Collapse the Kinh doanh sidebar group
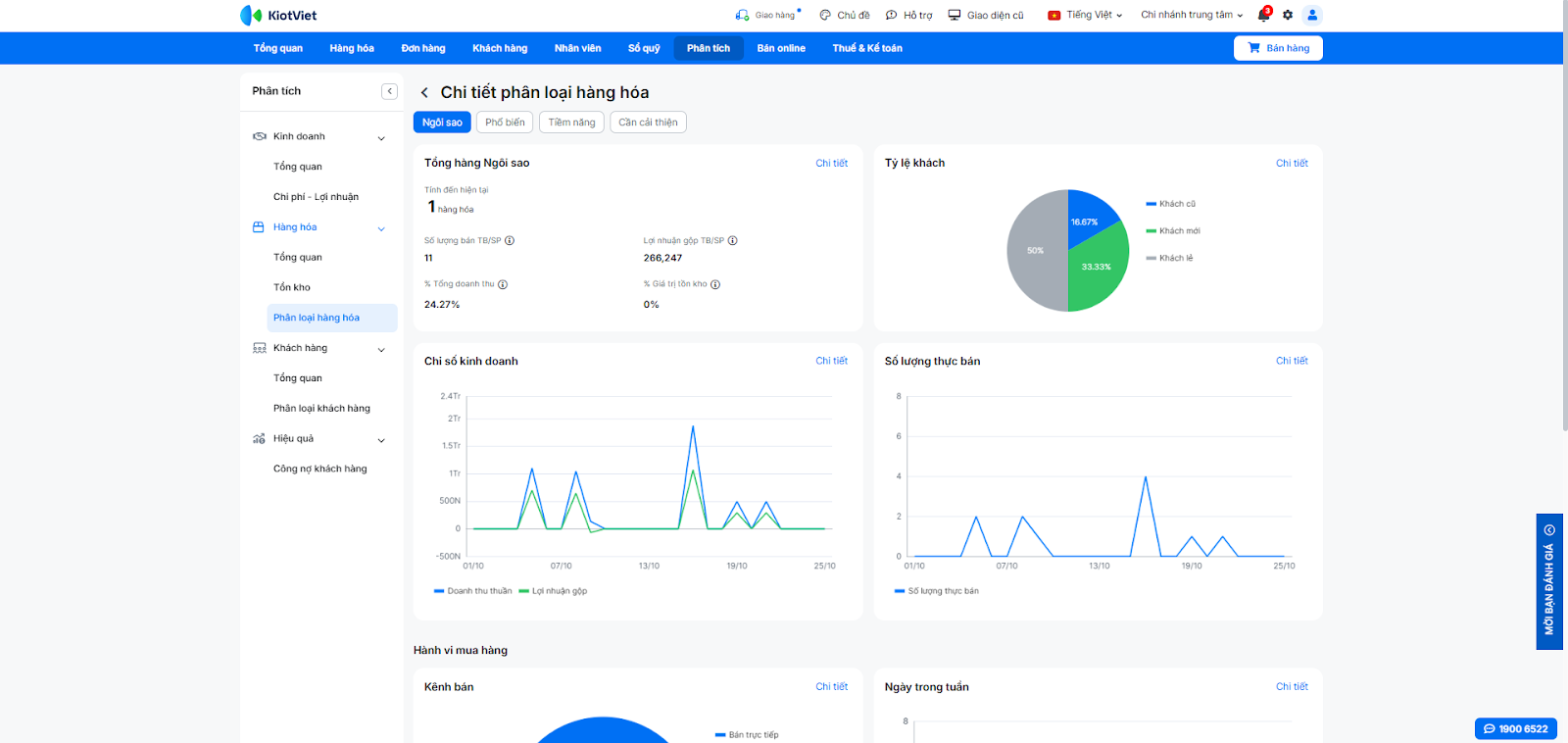Screen dimensions: 1568x743 pyautogui.click(x=381, y=138)
